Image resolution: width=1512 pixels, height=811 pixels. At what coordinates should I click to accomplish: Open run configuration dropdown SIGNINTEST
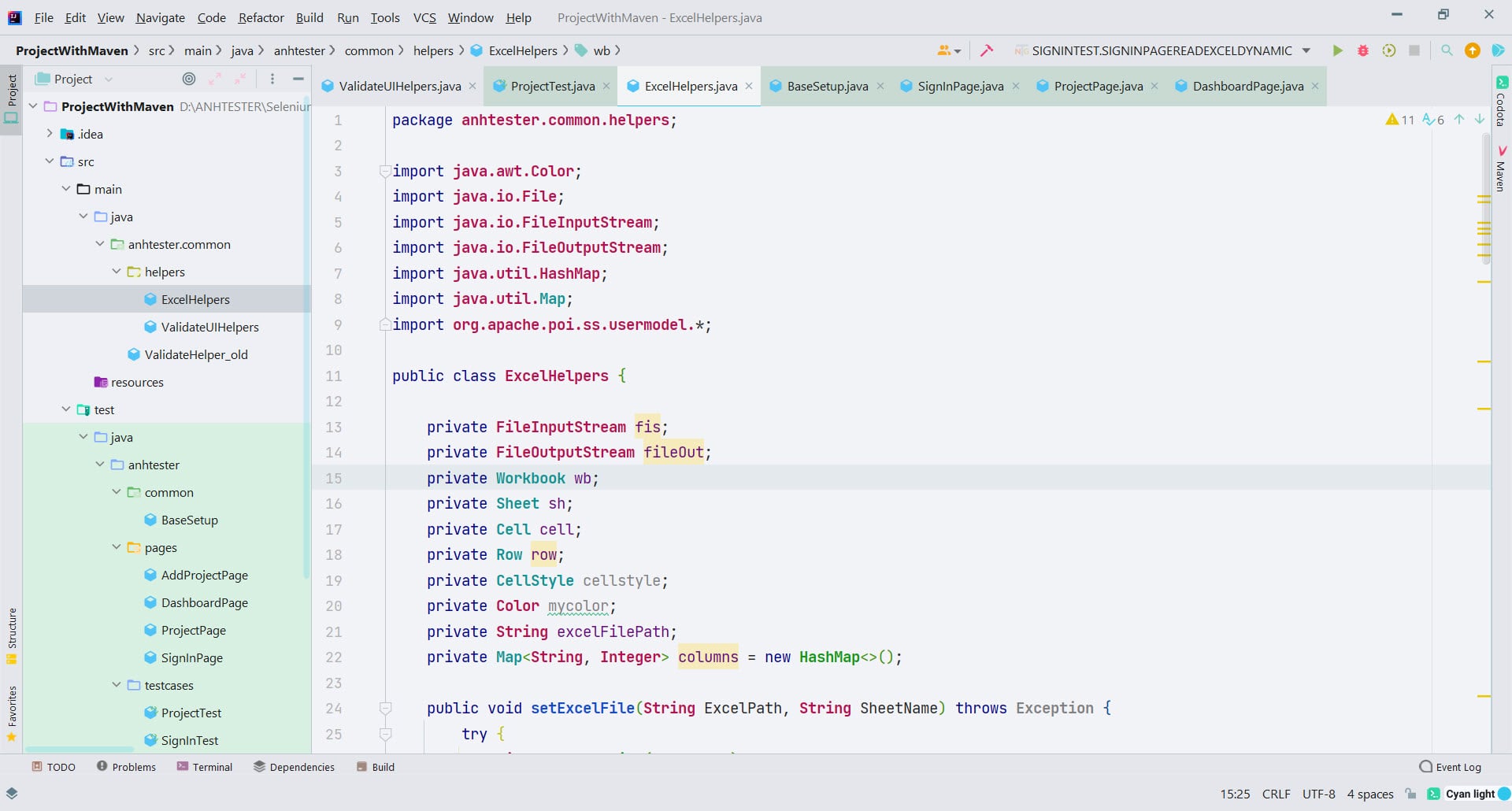pos(1162,50)
